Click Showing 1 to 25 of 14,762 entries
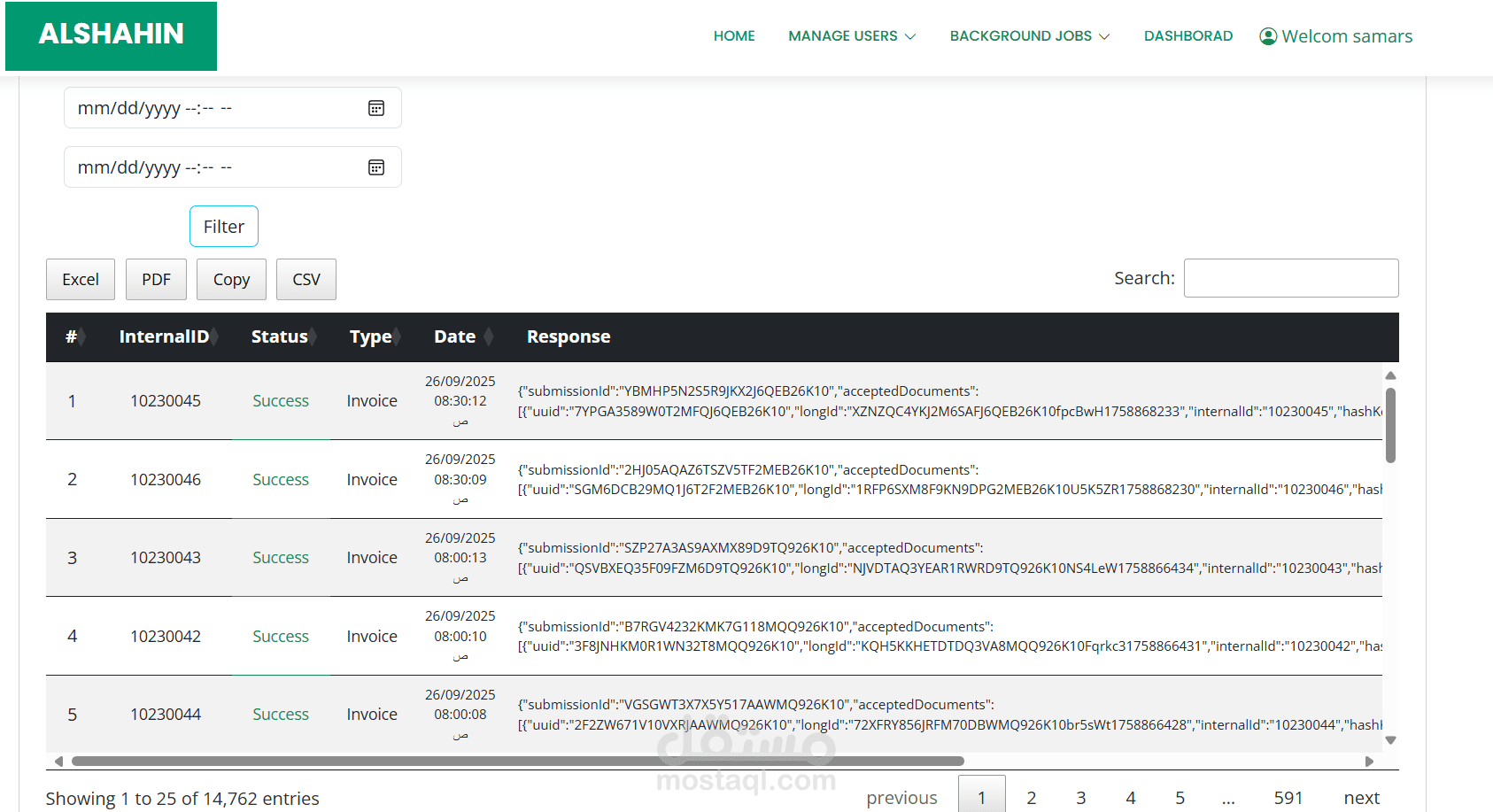Screen dimensions: 1493x812 click(182, 799)
